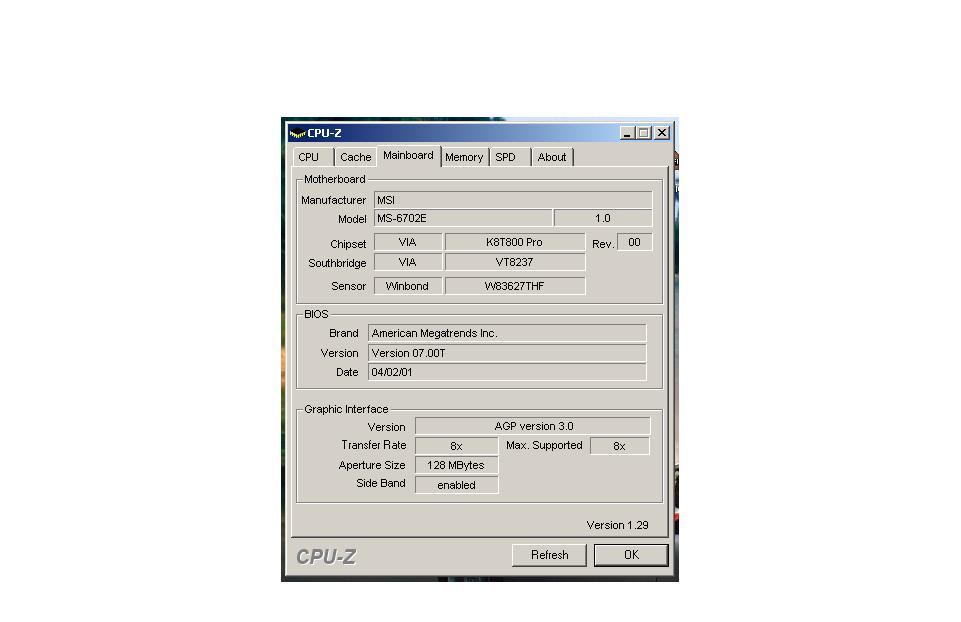Click the Version 1.29 text
Image resolution: width=961 pixels, height=622 pixels.
(x=617, y=525)
